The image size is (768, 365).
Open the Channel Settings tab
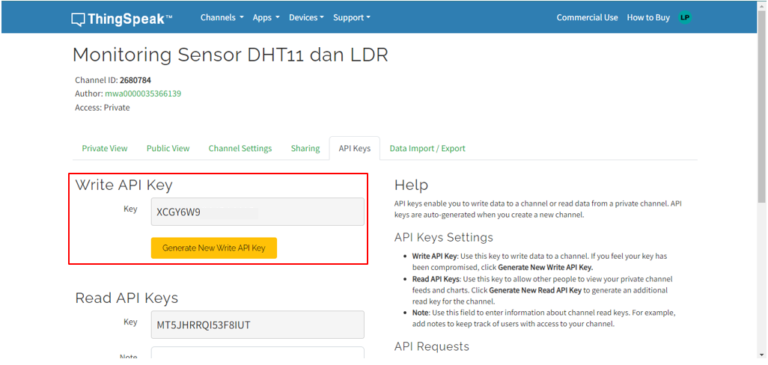[x=240, y=148]
